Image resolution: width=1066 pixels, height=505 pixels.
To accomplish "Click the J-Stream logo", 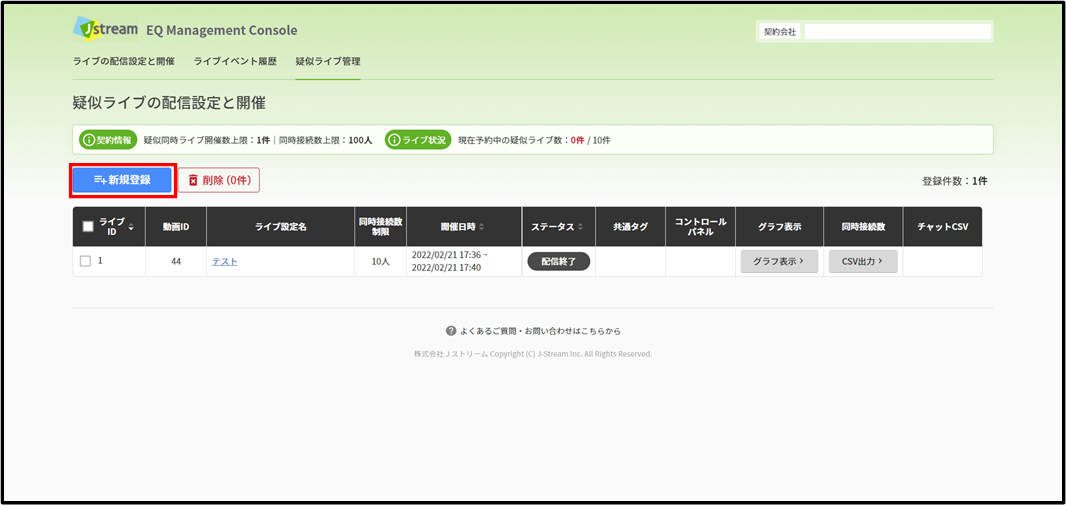I will point(105,30).
